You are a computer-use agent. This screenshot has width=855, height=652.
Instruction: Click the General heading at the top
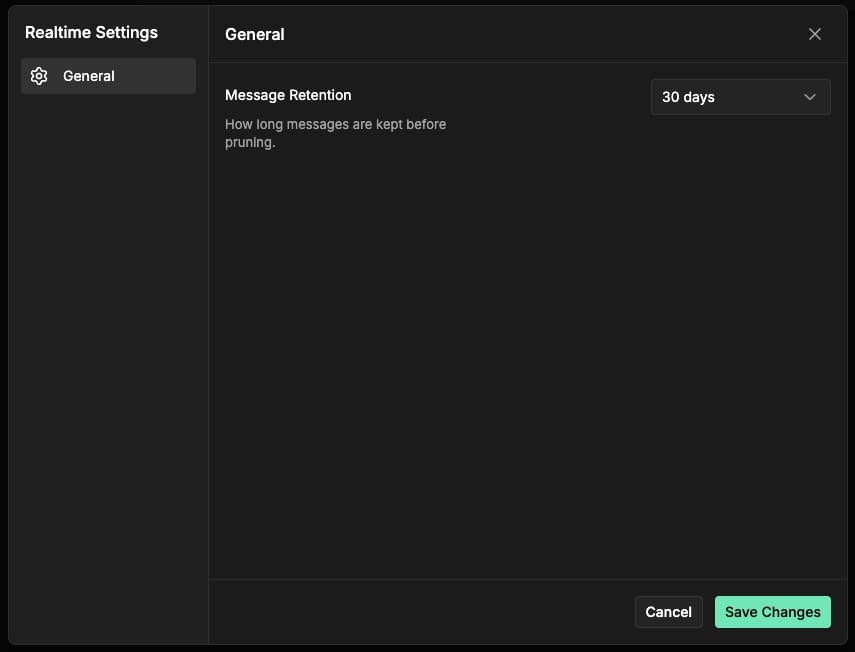pyautogui.click(x=255, y=34)
